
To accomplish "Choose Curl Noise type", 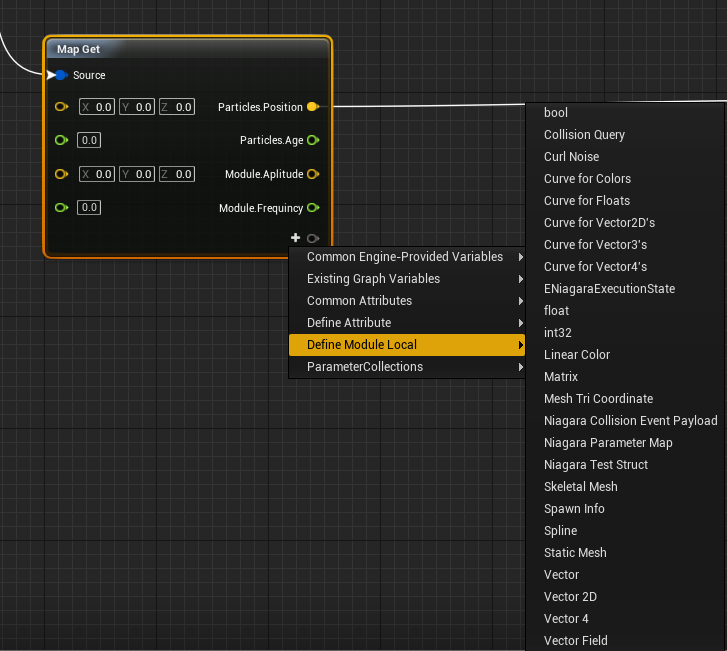I will pos(625,157).
